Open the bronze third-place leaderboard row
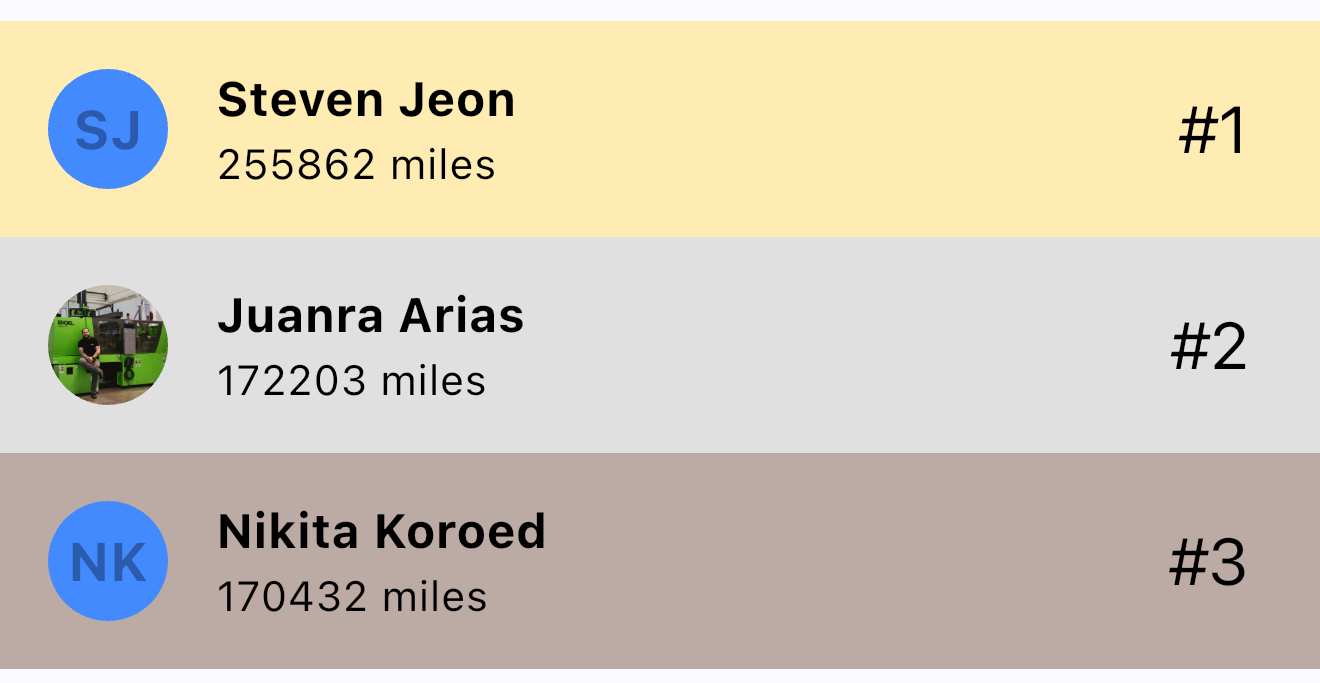 click(x=800, y=561)
